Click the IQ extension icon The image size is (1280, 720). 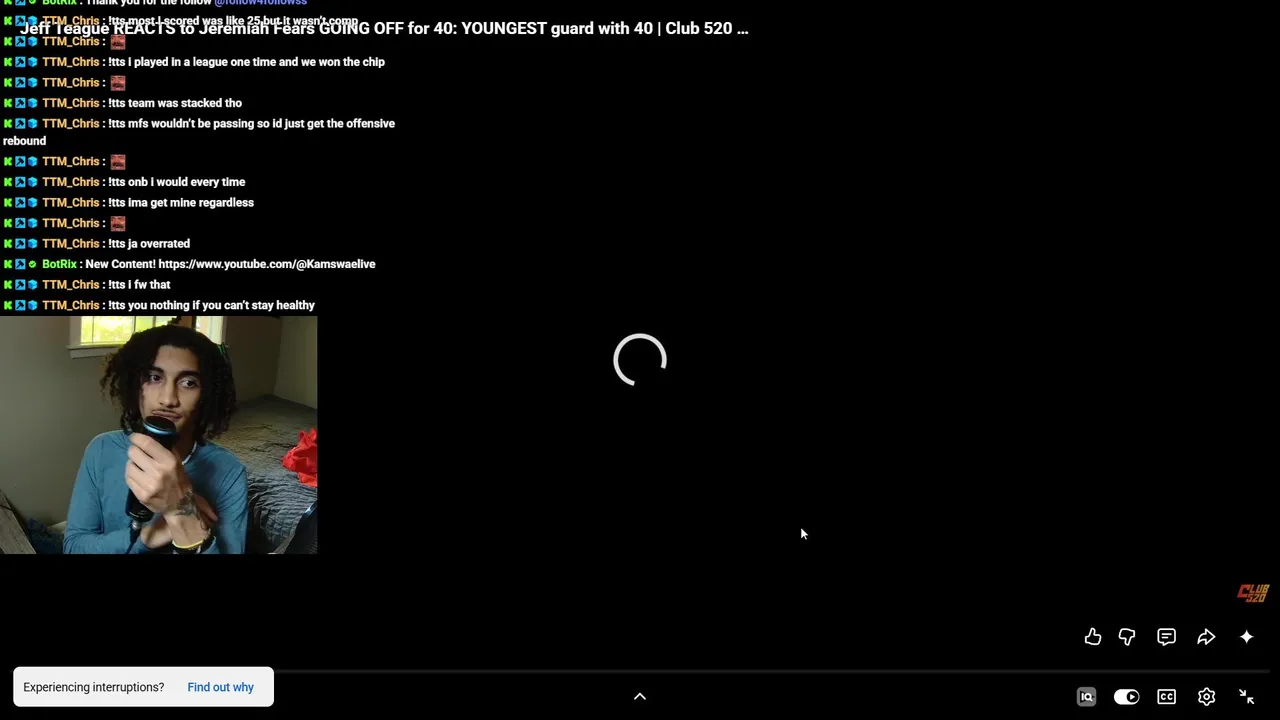pyautogui.click(x=1086, y=697)
